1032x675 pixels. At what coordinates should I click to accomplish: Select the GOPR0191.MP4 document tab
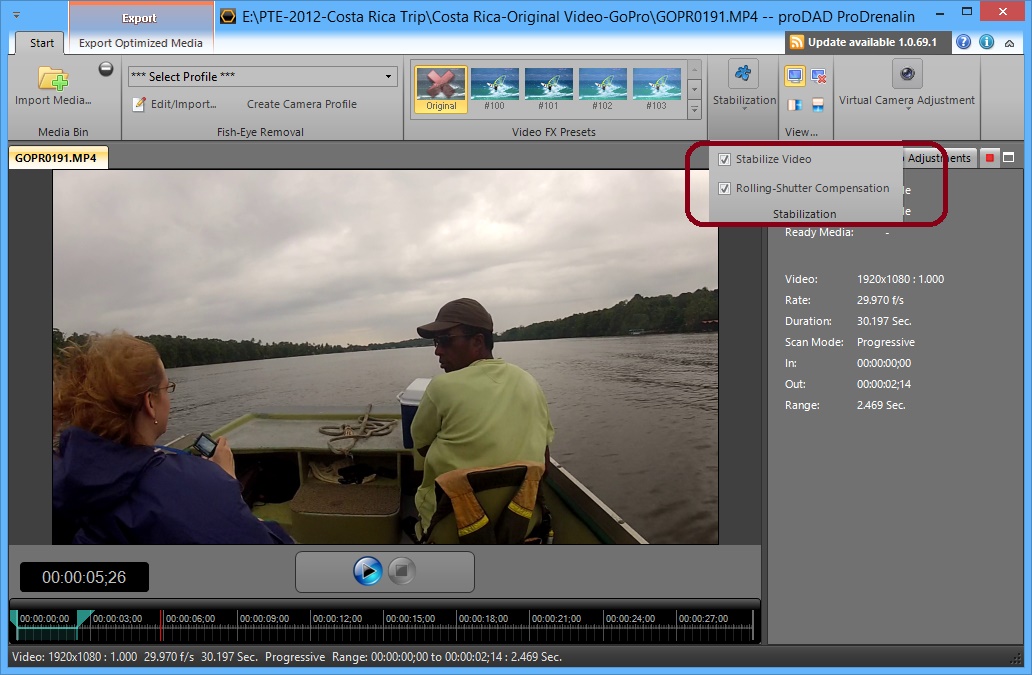tap(56, 158)
